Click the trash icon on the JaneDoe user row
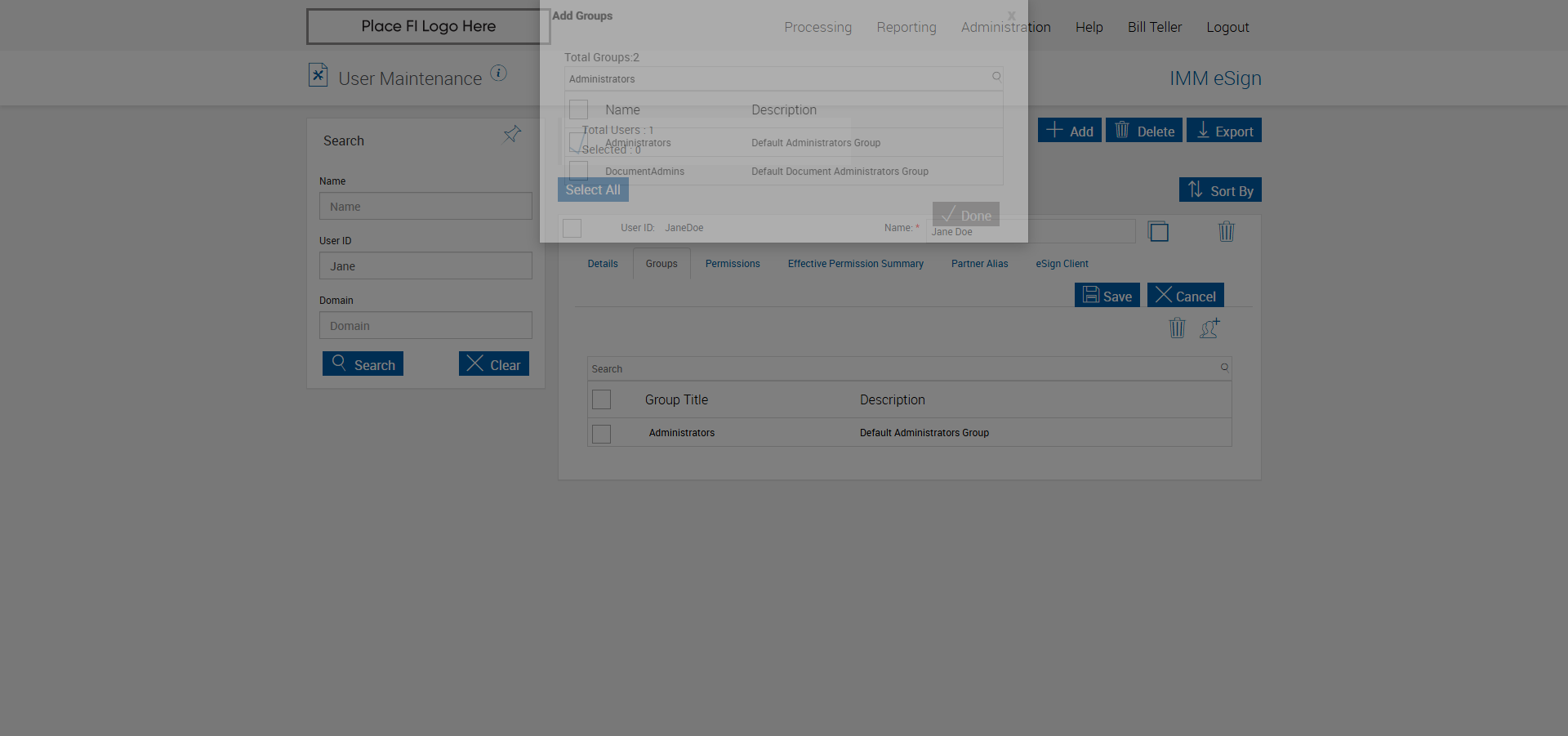Screen dimensions: 1568x736 click(x=1226, y=231)
